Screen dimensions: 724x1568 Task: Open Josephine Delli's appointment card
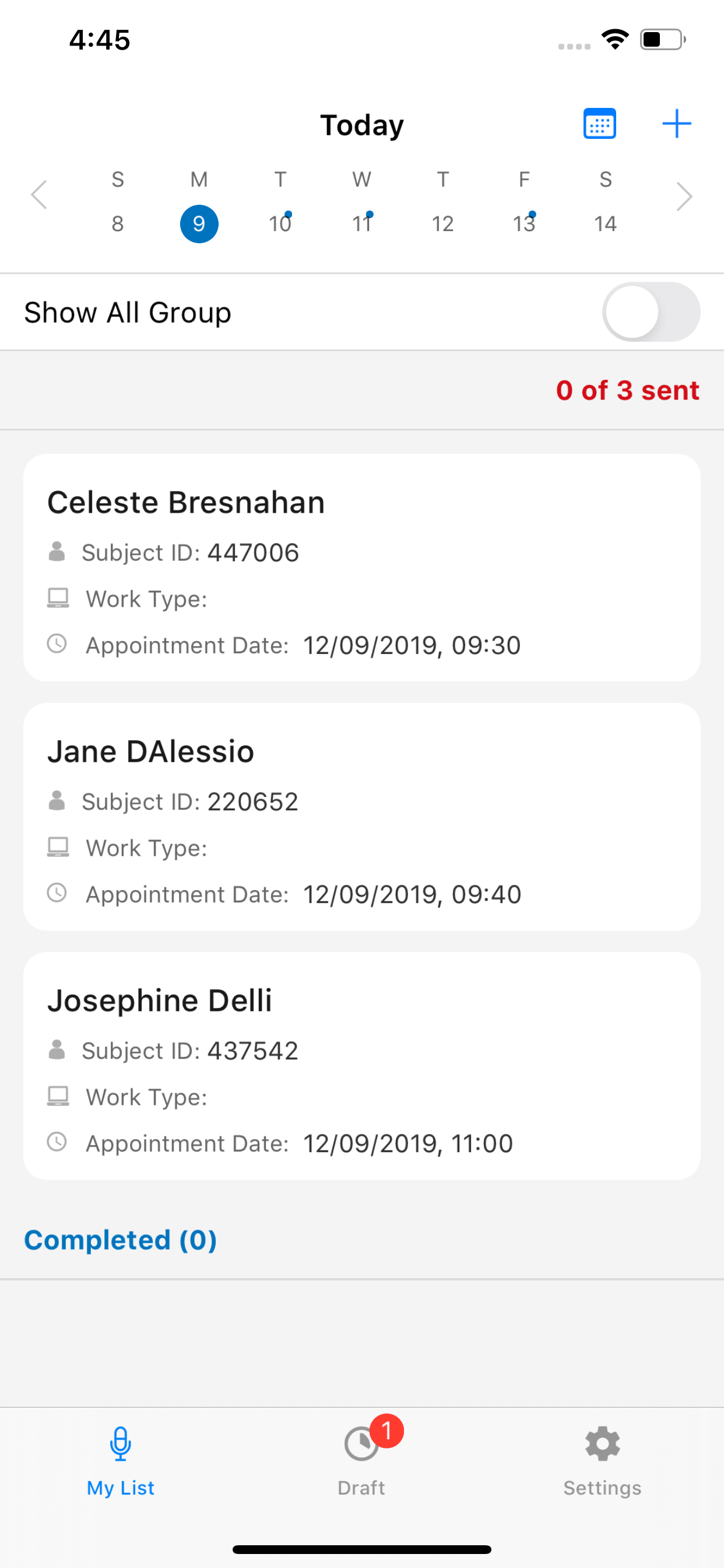362,1065
